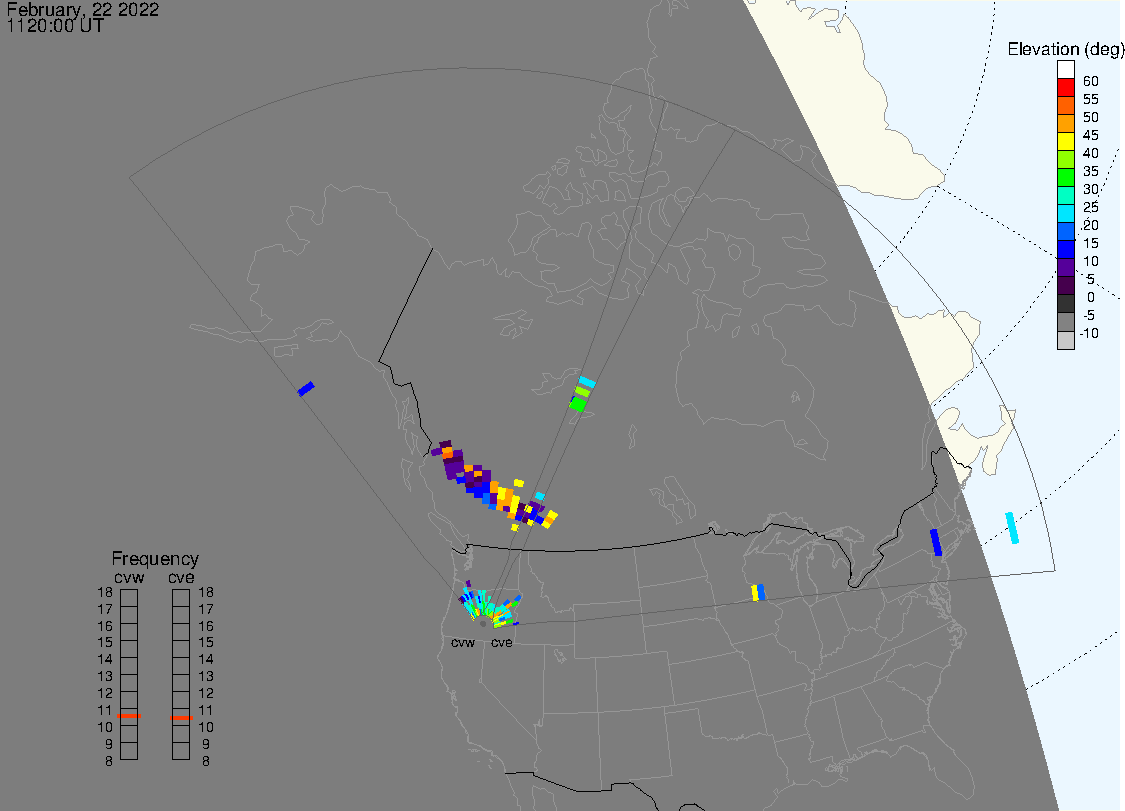Click the 45 label on elevation legend
This screenshot has width=1125, height=811.
[x=1091, y=135]
